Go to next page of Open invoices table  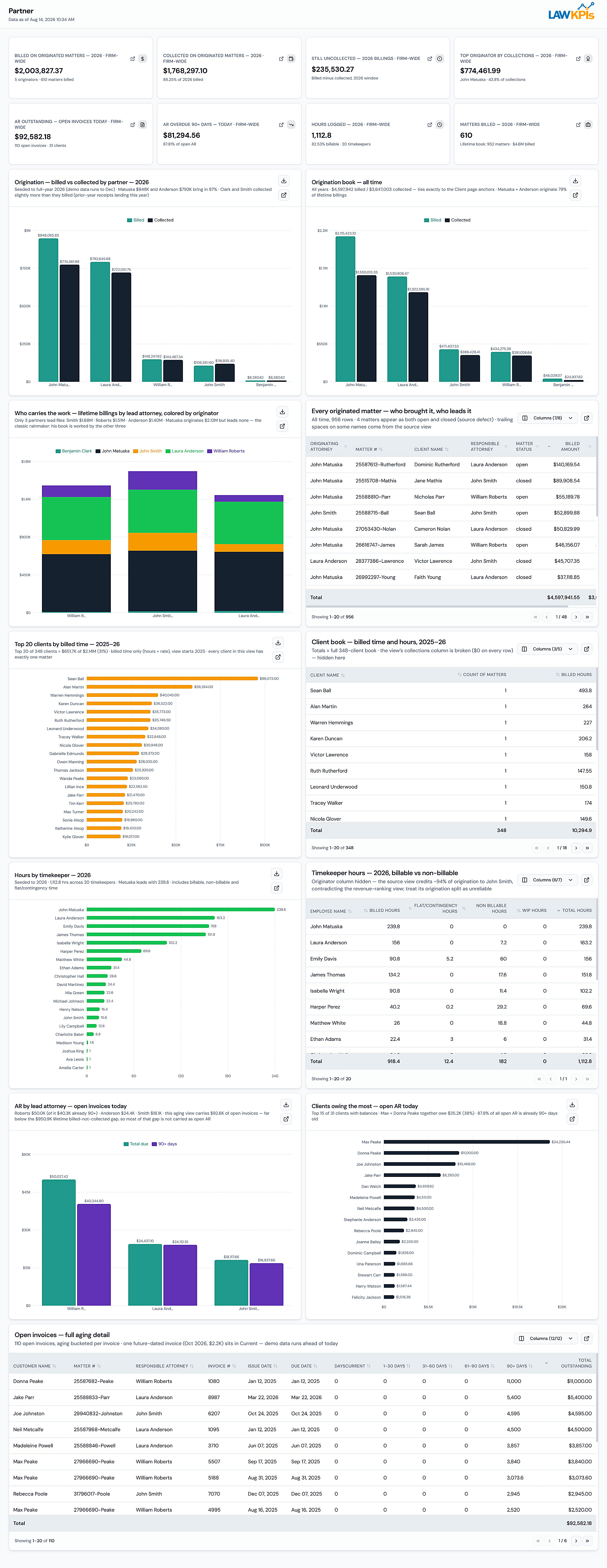pos(576,1541)
